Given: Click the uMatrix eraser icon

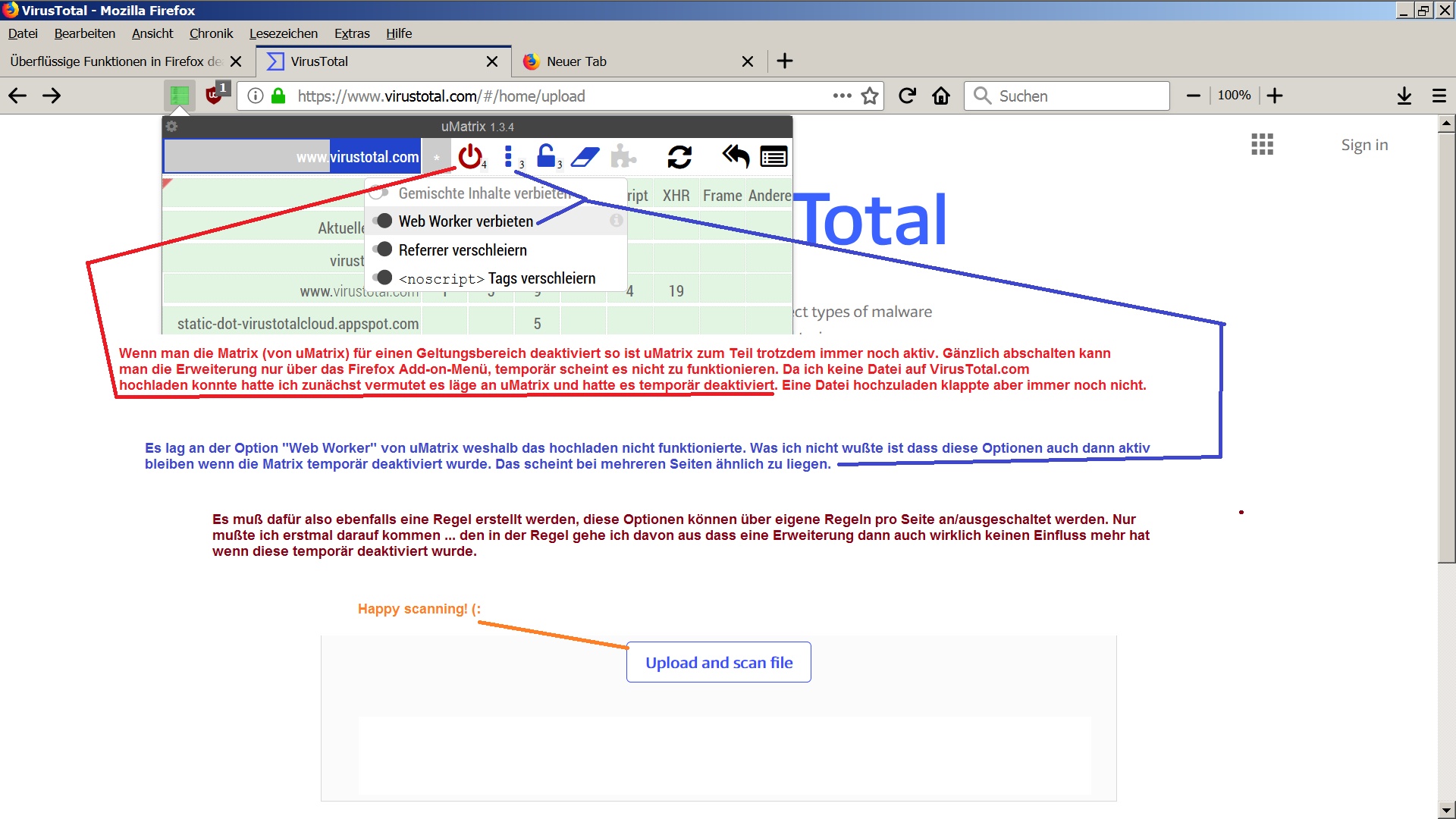Looking at the screenshot, I should point(585,157).
